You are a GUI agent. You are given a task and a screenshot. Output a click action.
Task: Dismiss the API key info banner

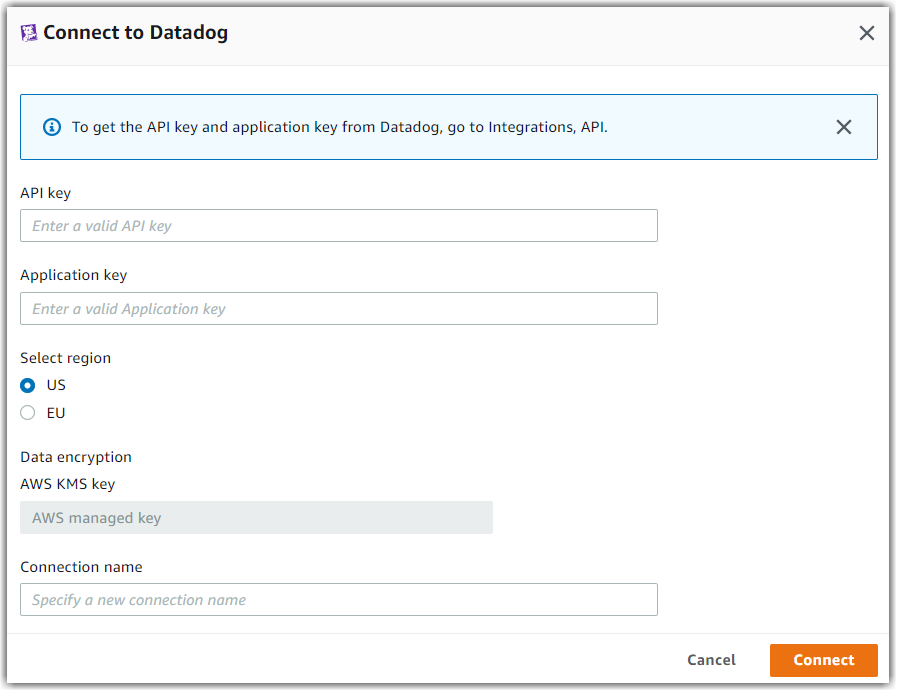(843, 127)
